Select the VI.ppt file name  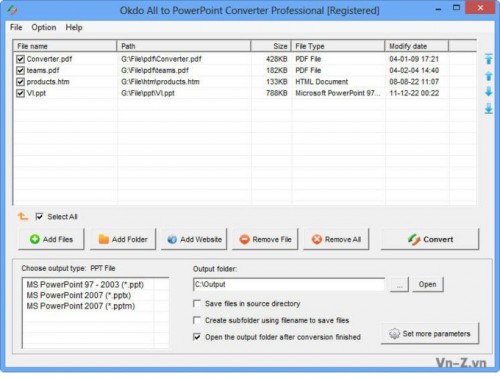coord(36,93)
